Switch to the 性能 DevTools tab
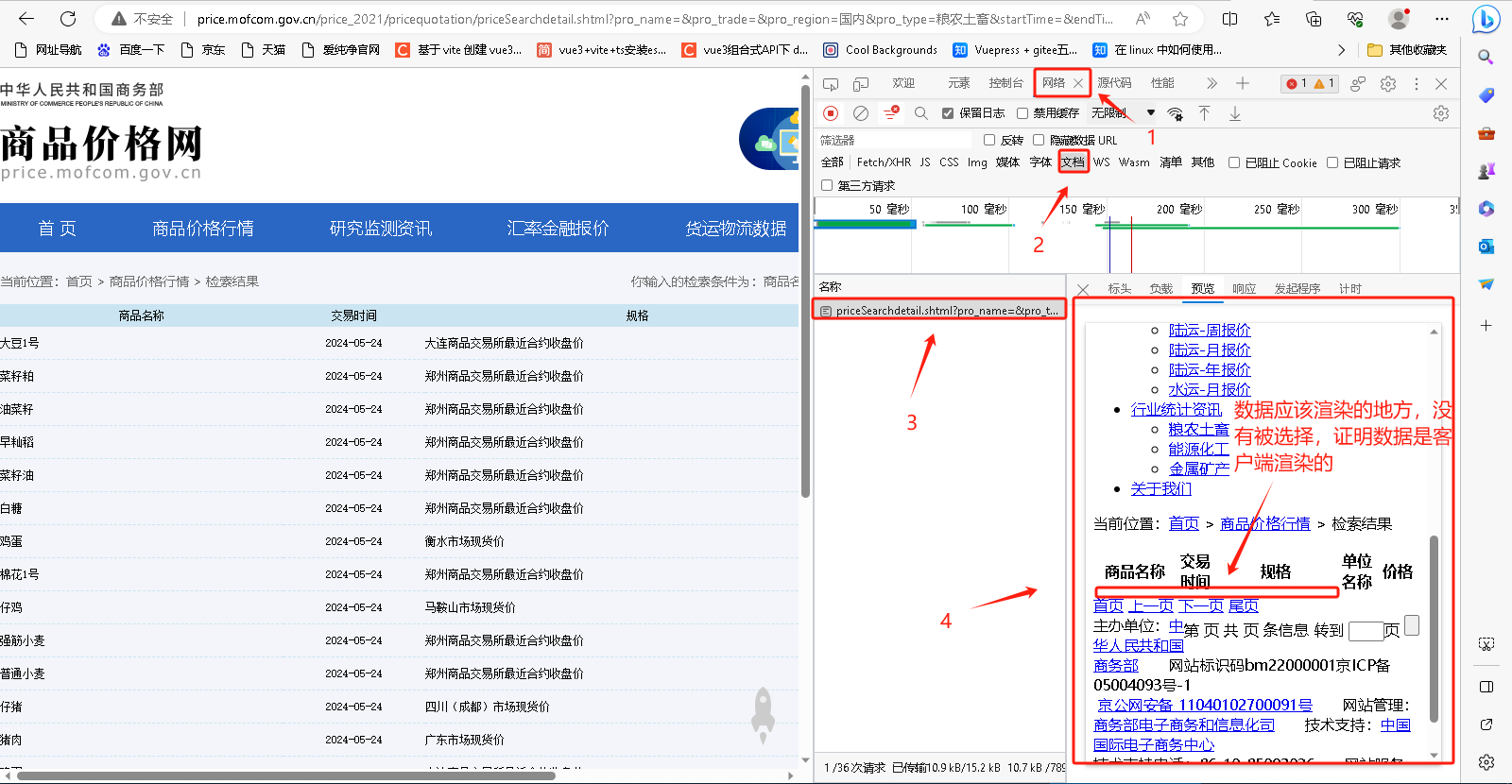This screenshot has width=1512, height=784. tap(1162, 84)
